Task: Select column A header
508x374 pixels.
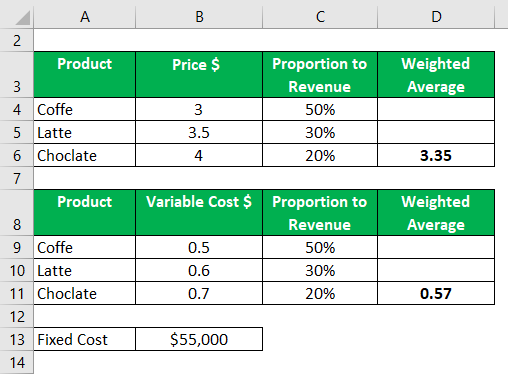Action: (x=85, y=16)
